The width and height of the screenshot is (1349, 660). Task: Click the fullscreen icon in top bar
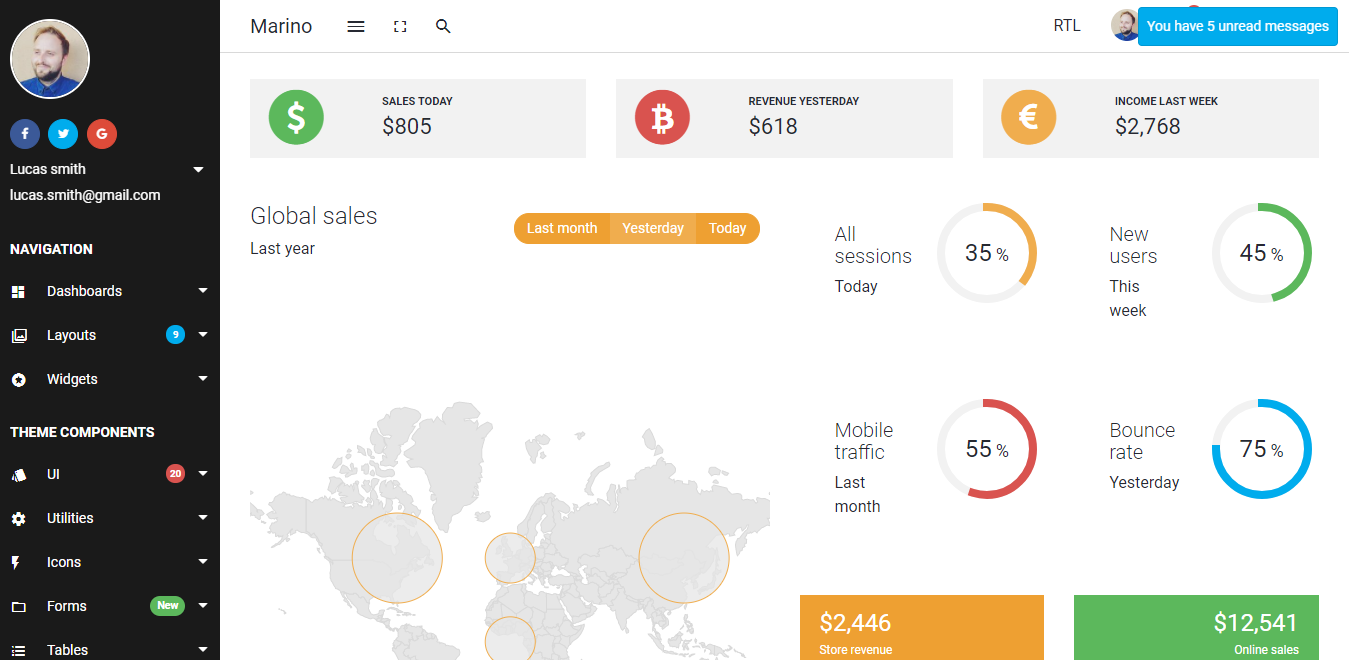click(400, 27)
